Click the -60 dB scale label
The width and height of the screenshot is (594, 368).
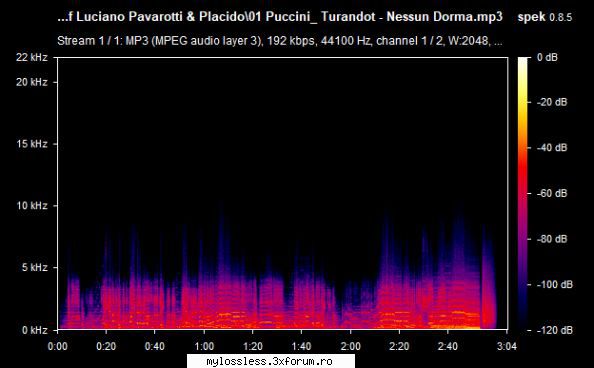click(552, 193)
